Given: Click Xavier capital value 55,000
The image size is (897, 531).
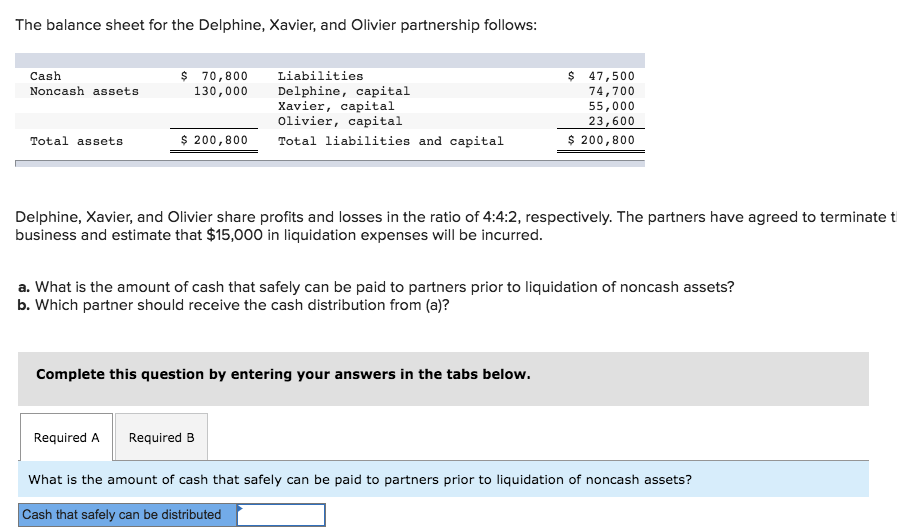Looking at the screenshot, I should coord(612,106).
